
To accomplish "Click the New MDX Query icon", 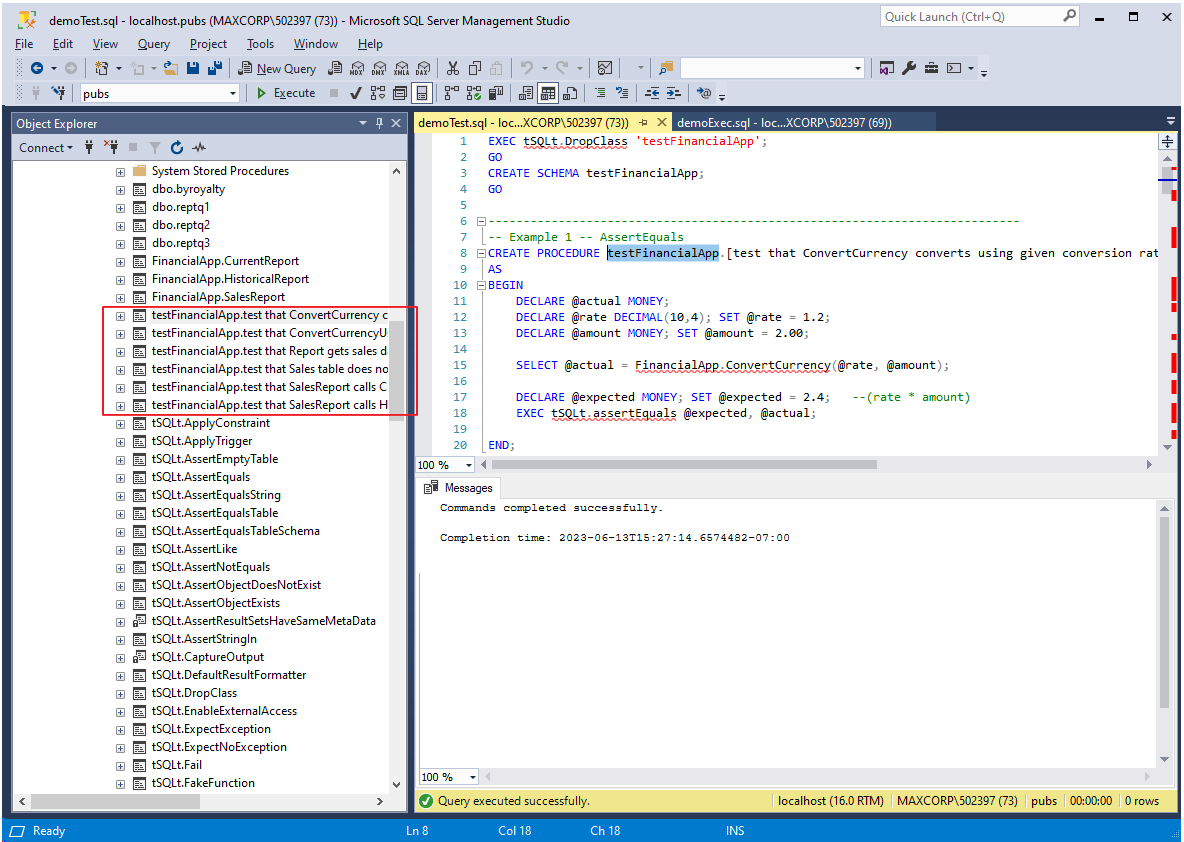I will point(357,68).
